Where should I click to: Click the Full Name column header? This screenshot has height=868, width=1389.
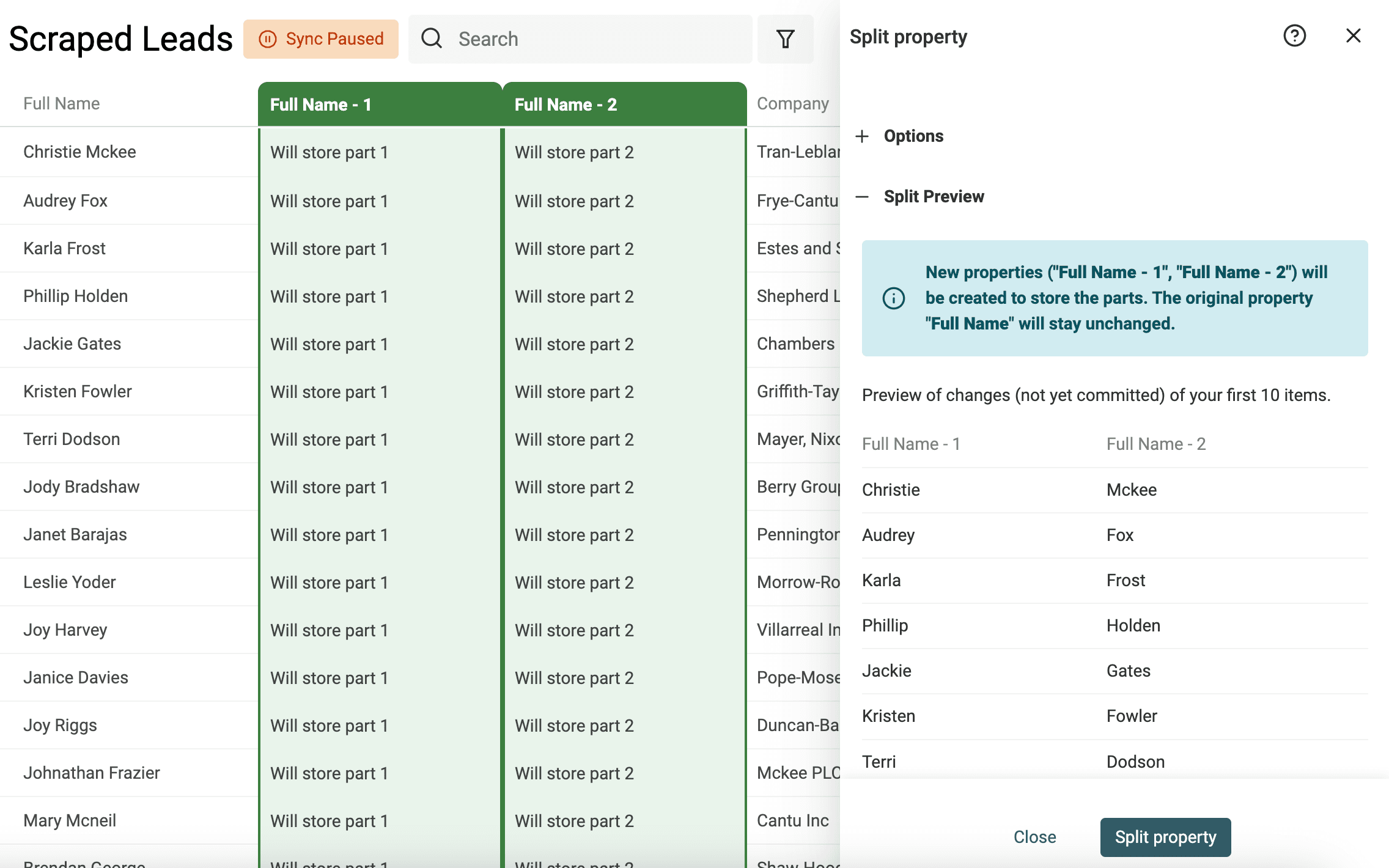coord(62,103)
